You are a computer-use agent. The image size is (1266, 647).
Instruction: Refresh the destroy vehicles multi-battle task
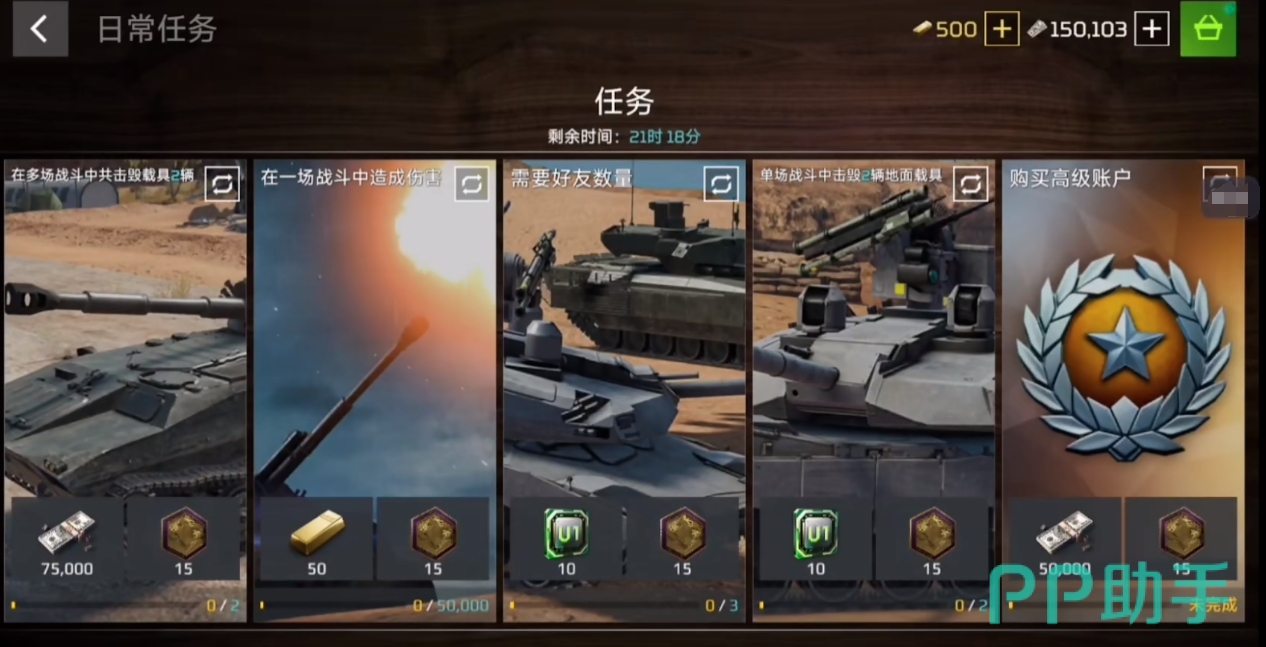coord(222,184)
